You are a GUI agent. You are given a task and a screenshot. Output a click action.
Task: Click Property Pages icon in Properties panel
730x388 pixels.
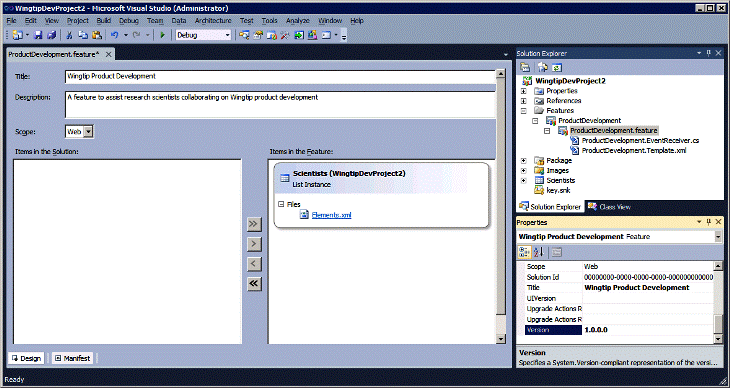556,252
